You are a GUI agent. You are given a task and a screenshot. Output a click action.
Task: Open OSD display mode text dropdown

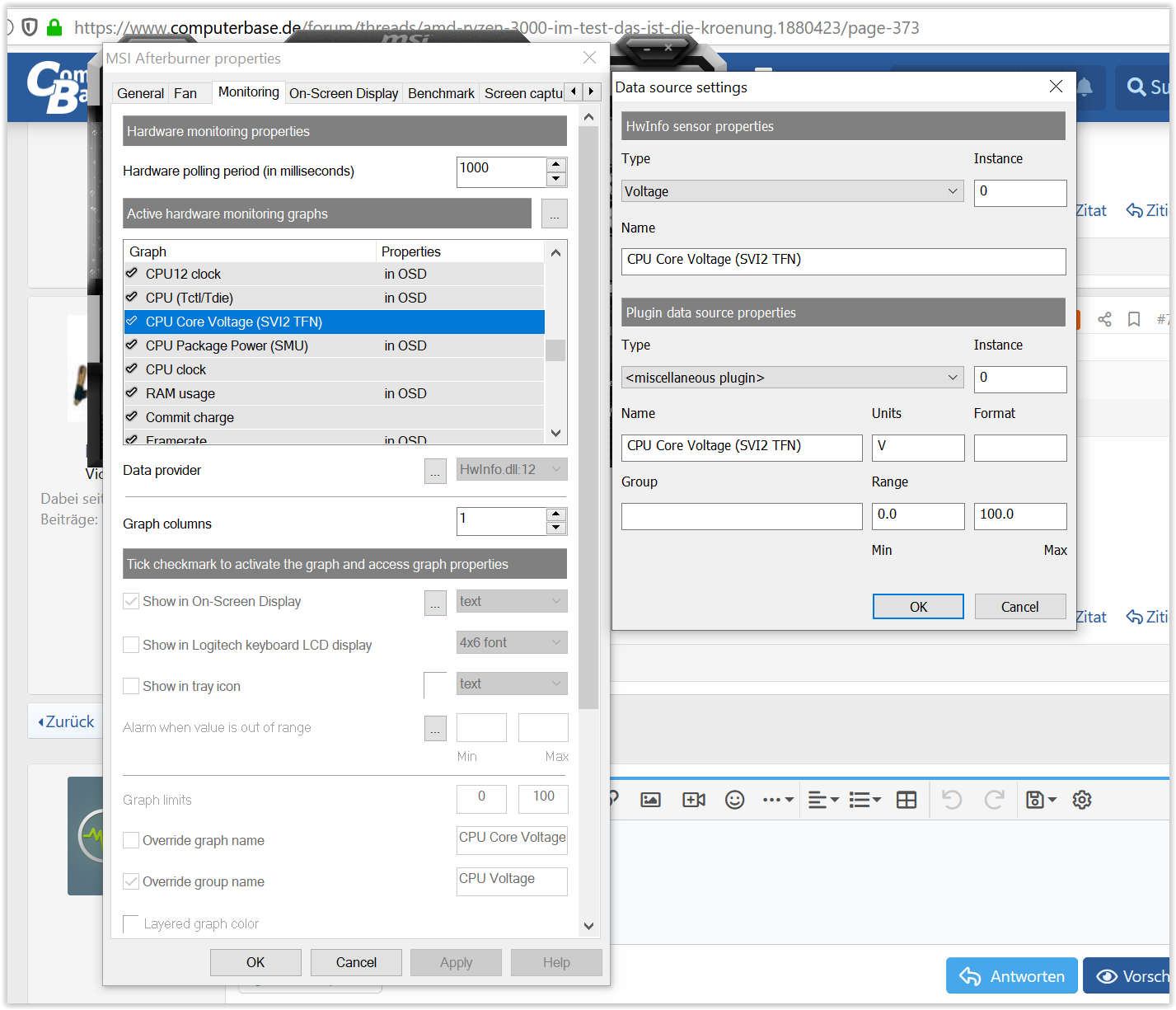512,602
